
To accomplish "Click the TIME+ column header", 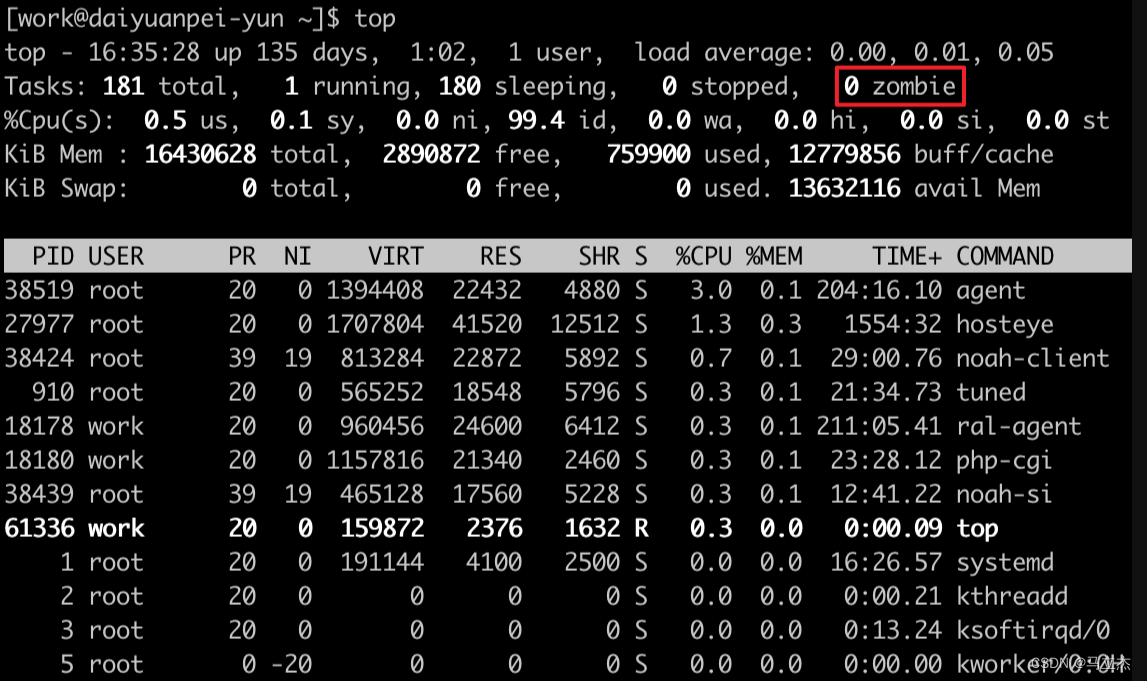I will (907, 256).
